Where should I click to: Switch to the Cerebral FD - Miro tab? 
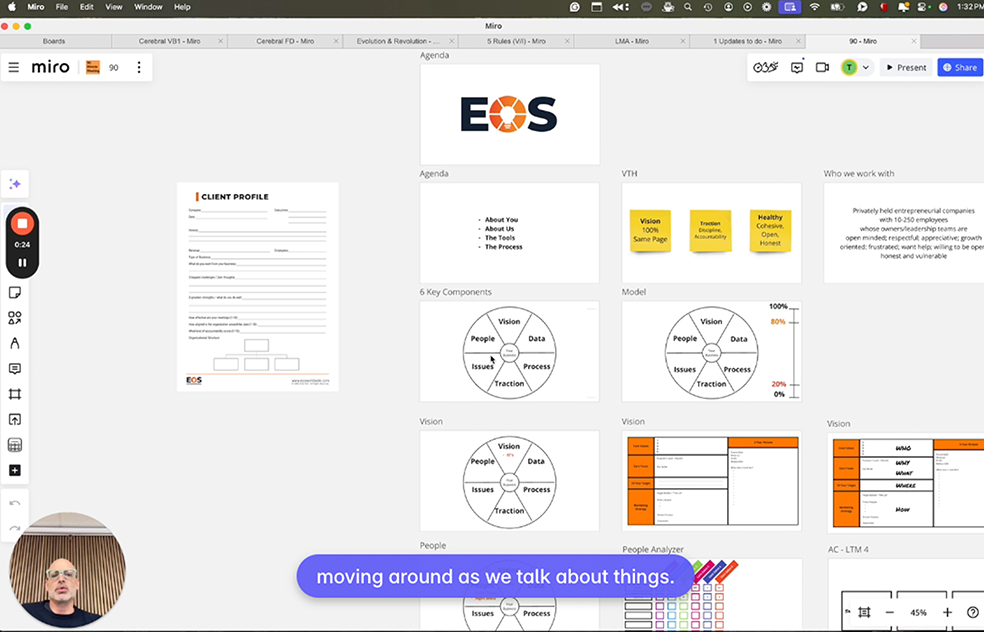[285, 41]
